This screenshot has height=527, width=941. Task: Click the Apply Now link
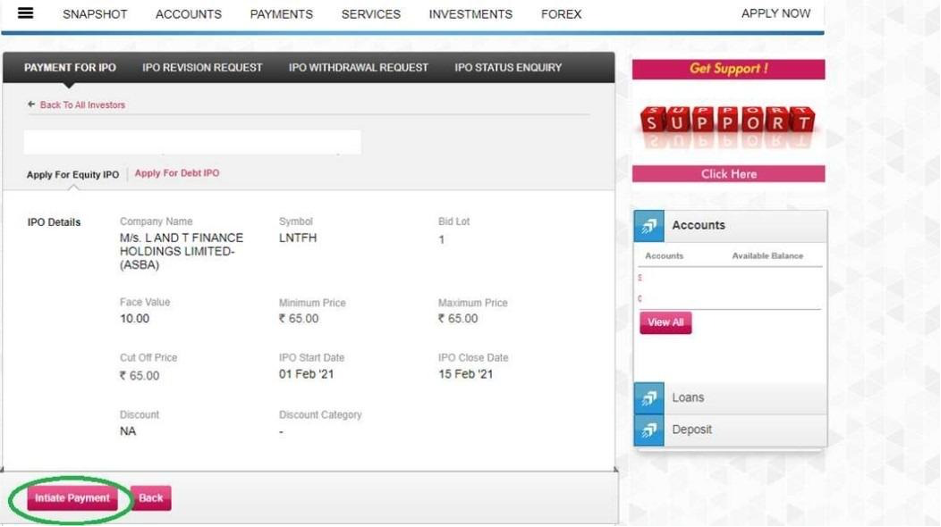pos(775,14)
